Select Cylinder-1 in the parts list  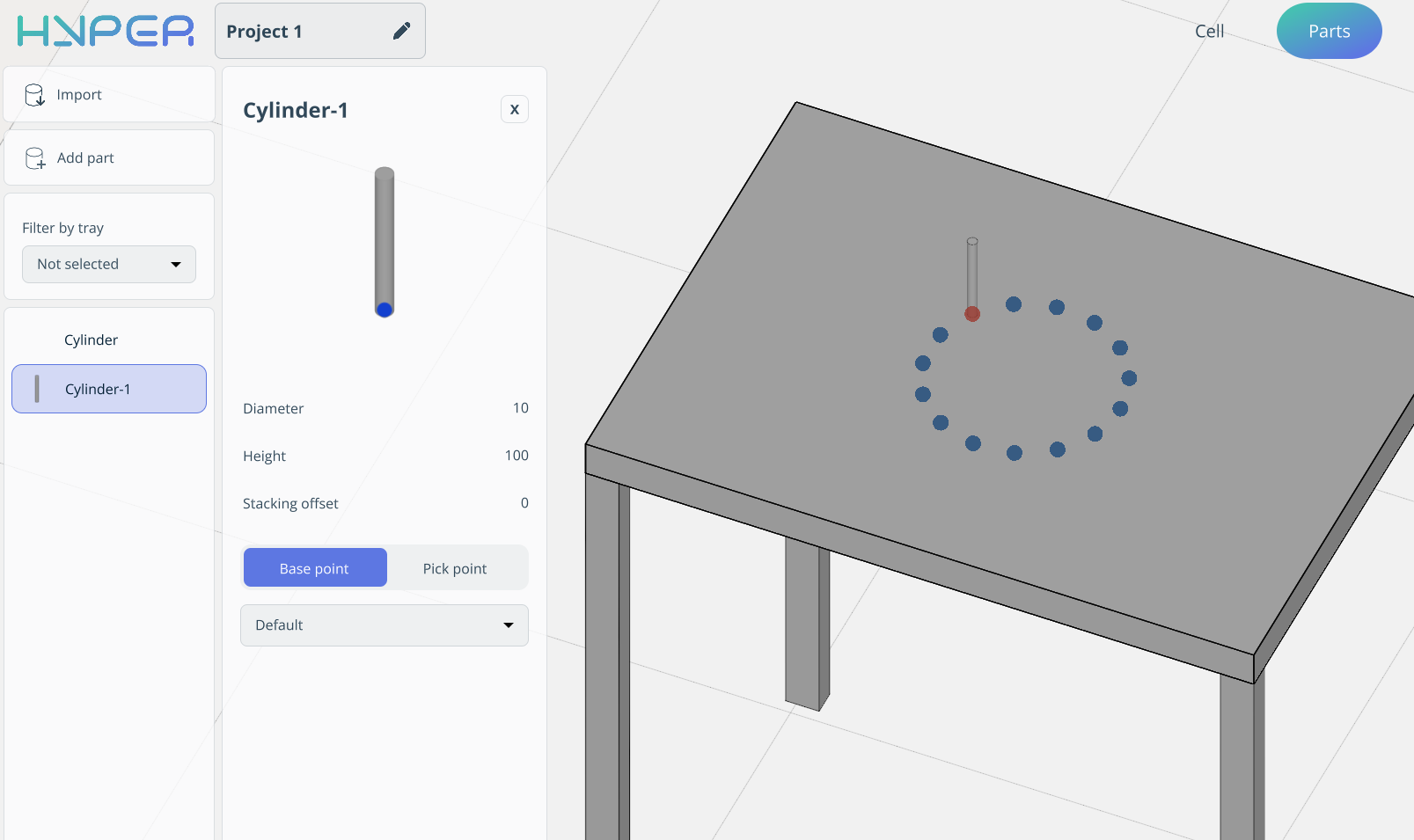109,389
